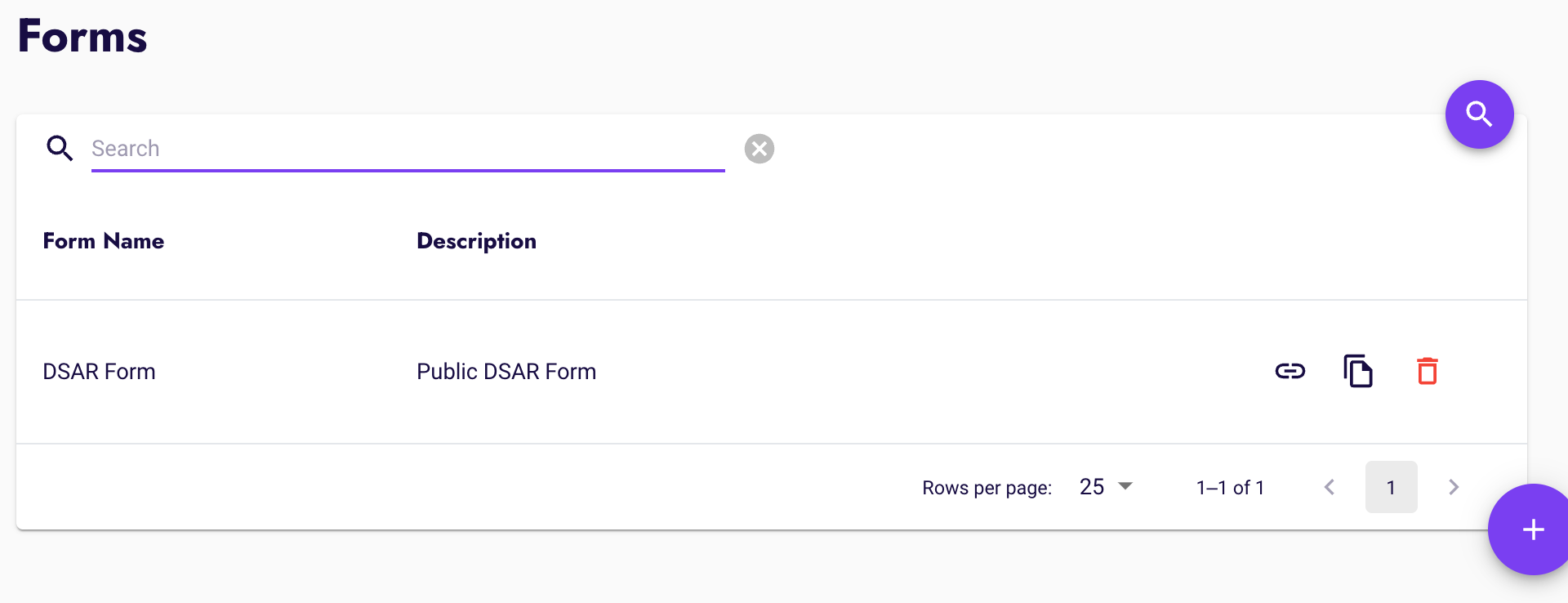Copy the public link for DSAR Form
This screenshot has width=1568, height=603.
[x=1290, y=371]
